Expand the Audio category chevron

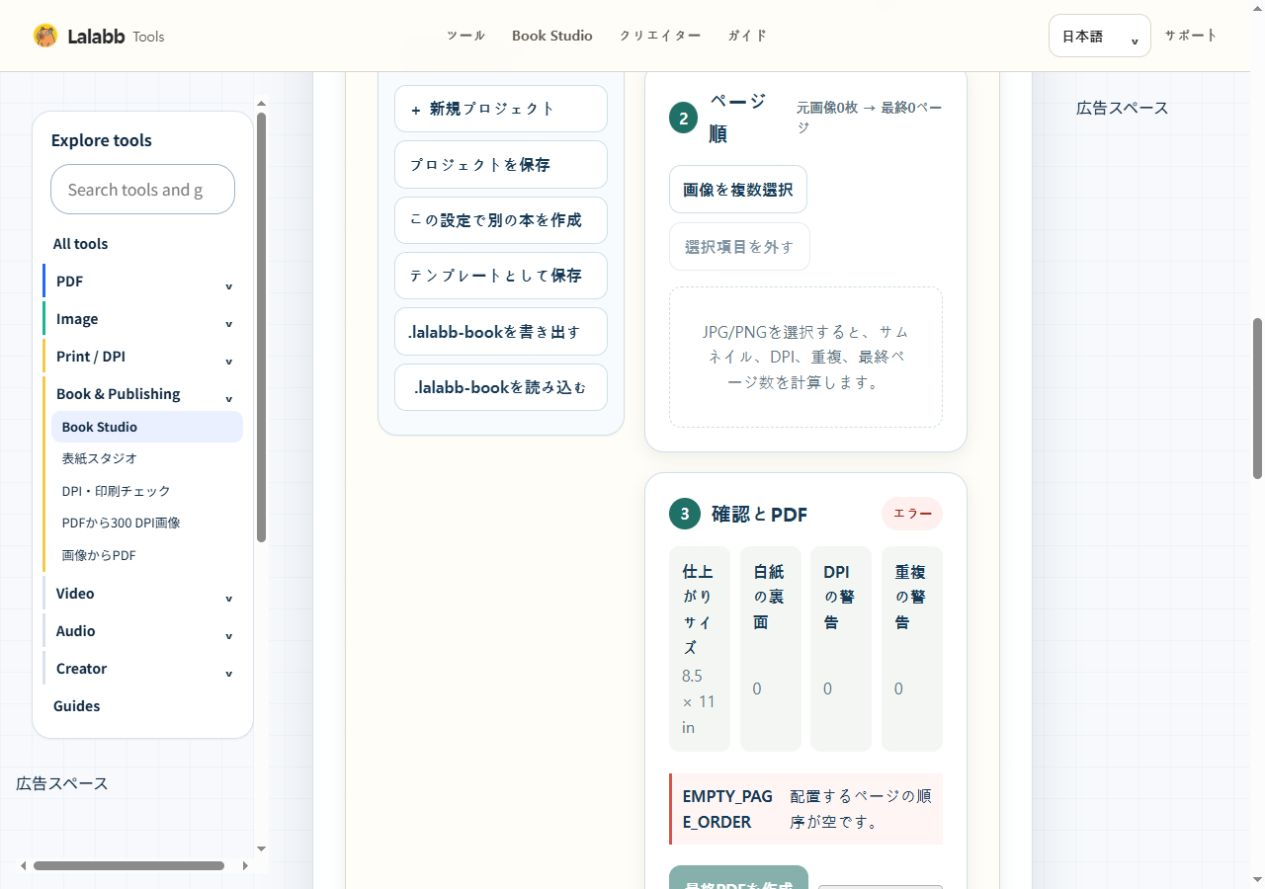coord(228,636)
